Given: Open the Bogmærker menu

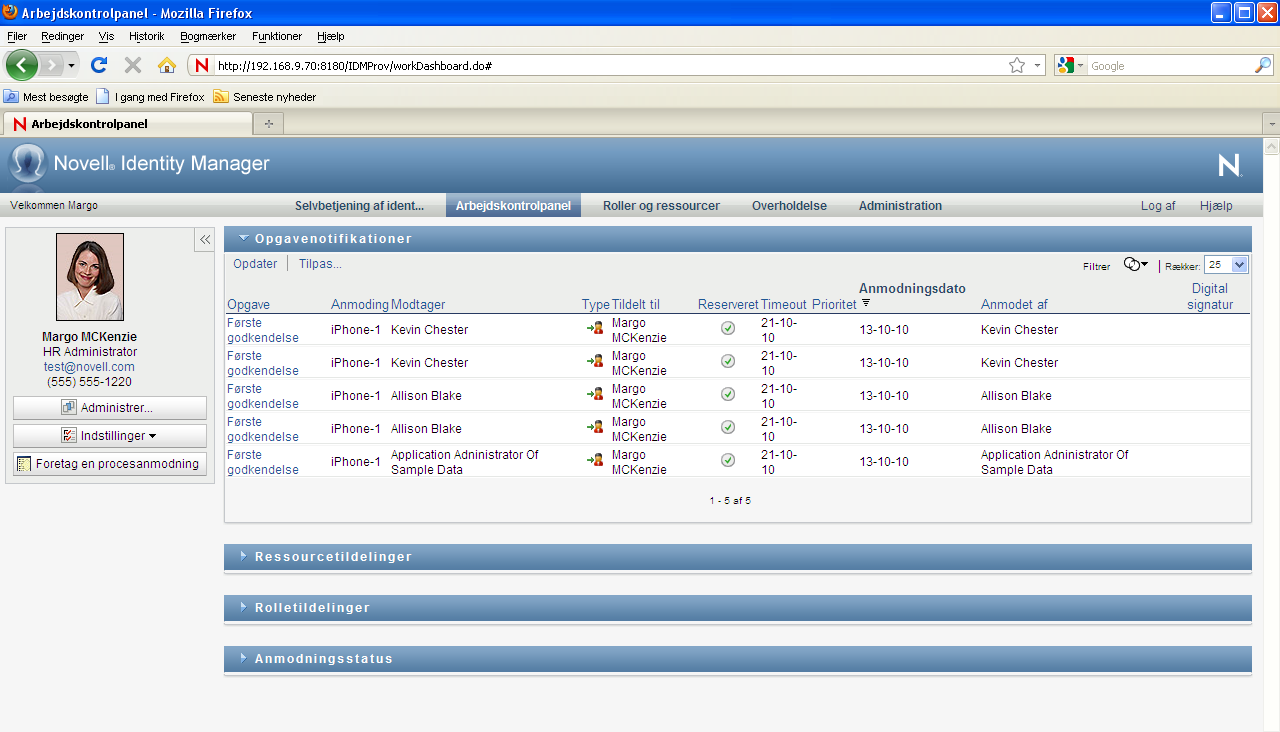Looking at the screenshot, I should pyautogui.click(x=208, y=36).
